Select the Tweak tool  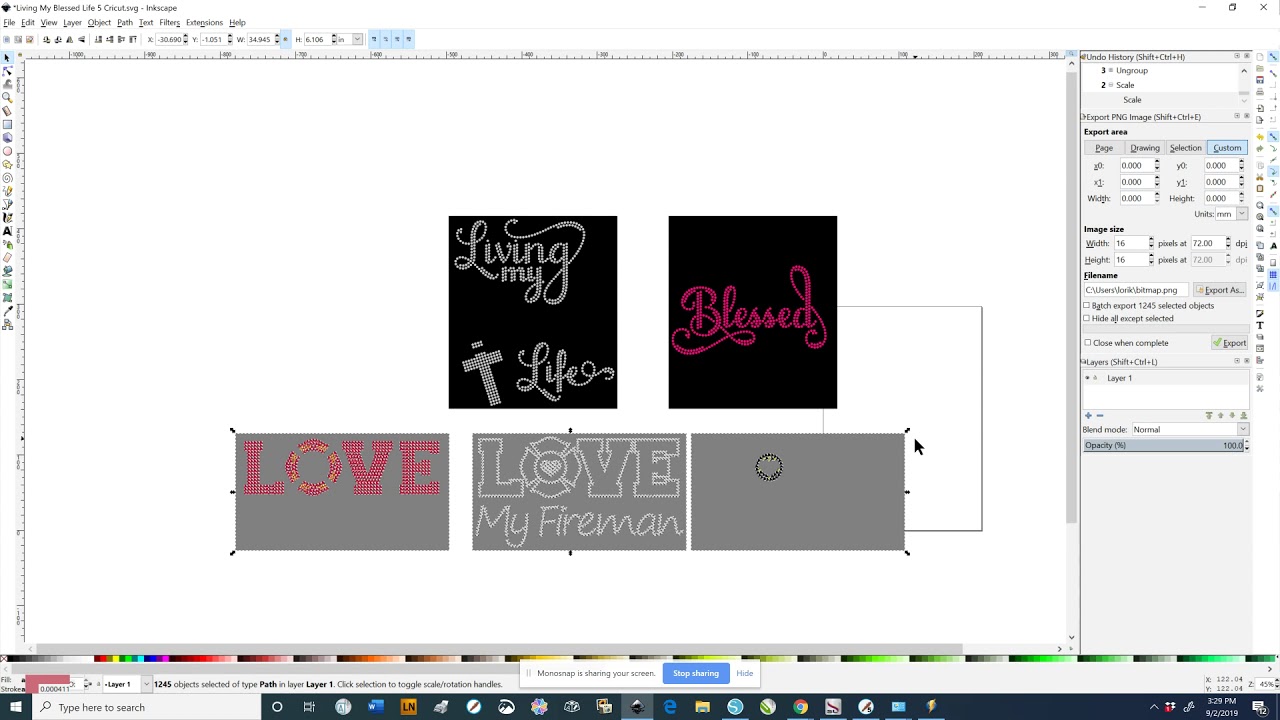7,84
